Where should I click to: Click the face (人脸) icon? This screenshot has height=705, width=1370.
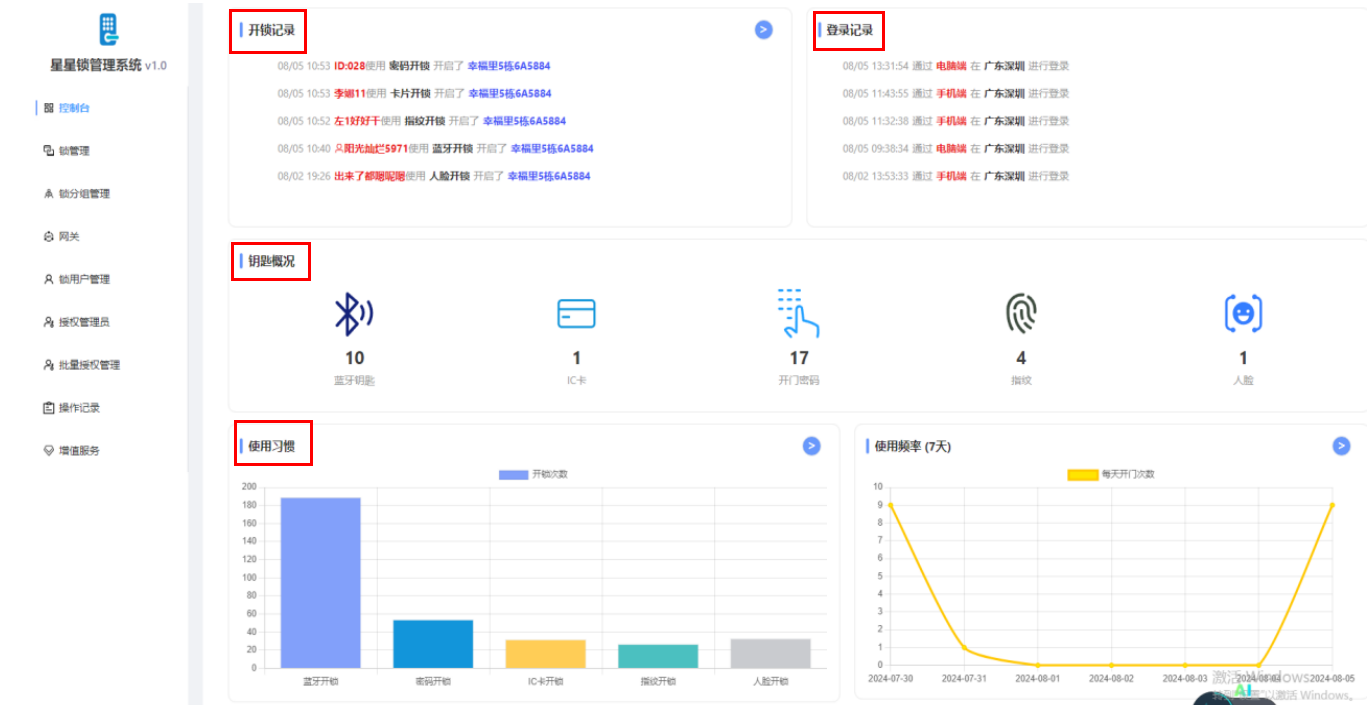(1243, 314)
